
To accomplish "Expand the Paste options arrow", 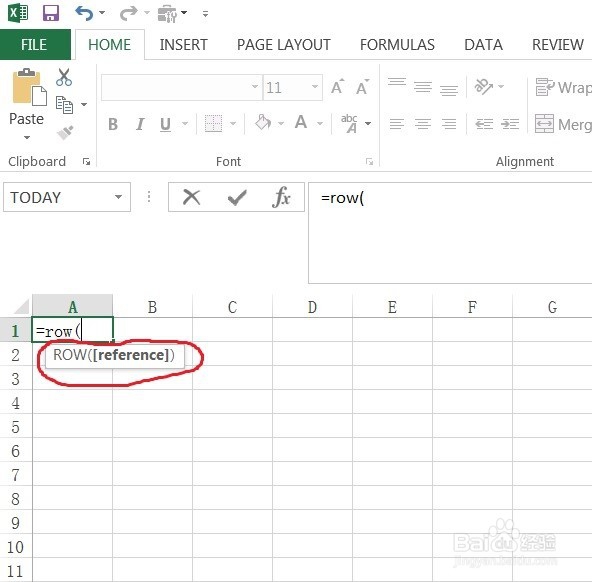I will click(26, 137).
